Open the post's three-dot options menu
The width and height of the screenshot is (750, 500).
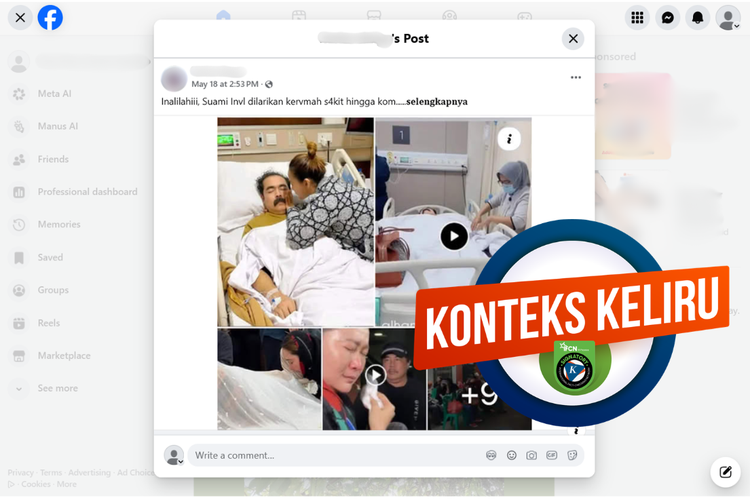pyautogui.click(x=576, y=77)
